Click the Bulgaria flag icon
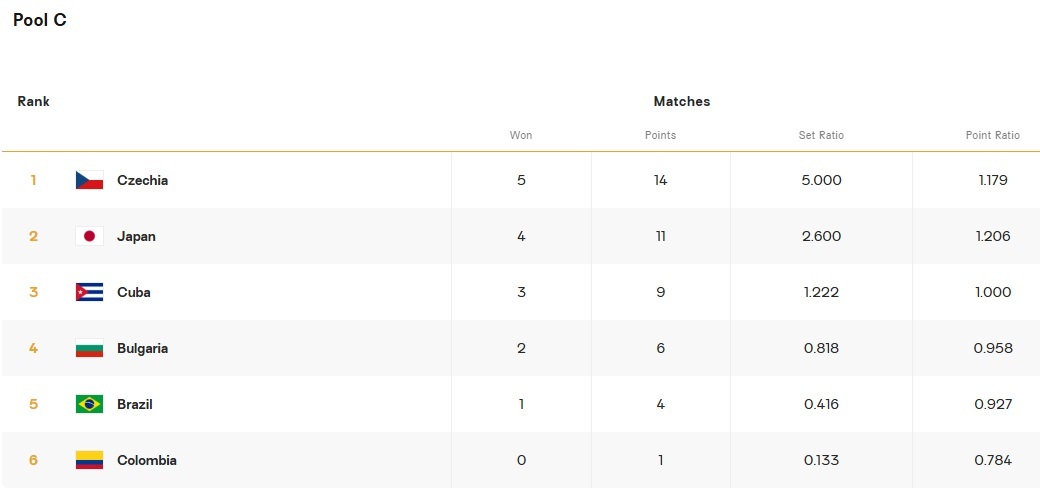 [89, 348]
